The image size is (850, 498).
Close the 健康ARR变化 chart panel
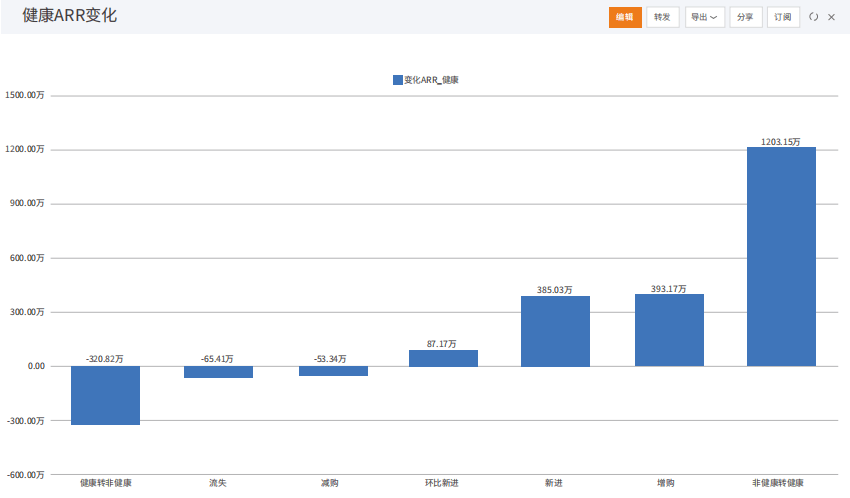click(832, 17)
